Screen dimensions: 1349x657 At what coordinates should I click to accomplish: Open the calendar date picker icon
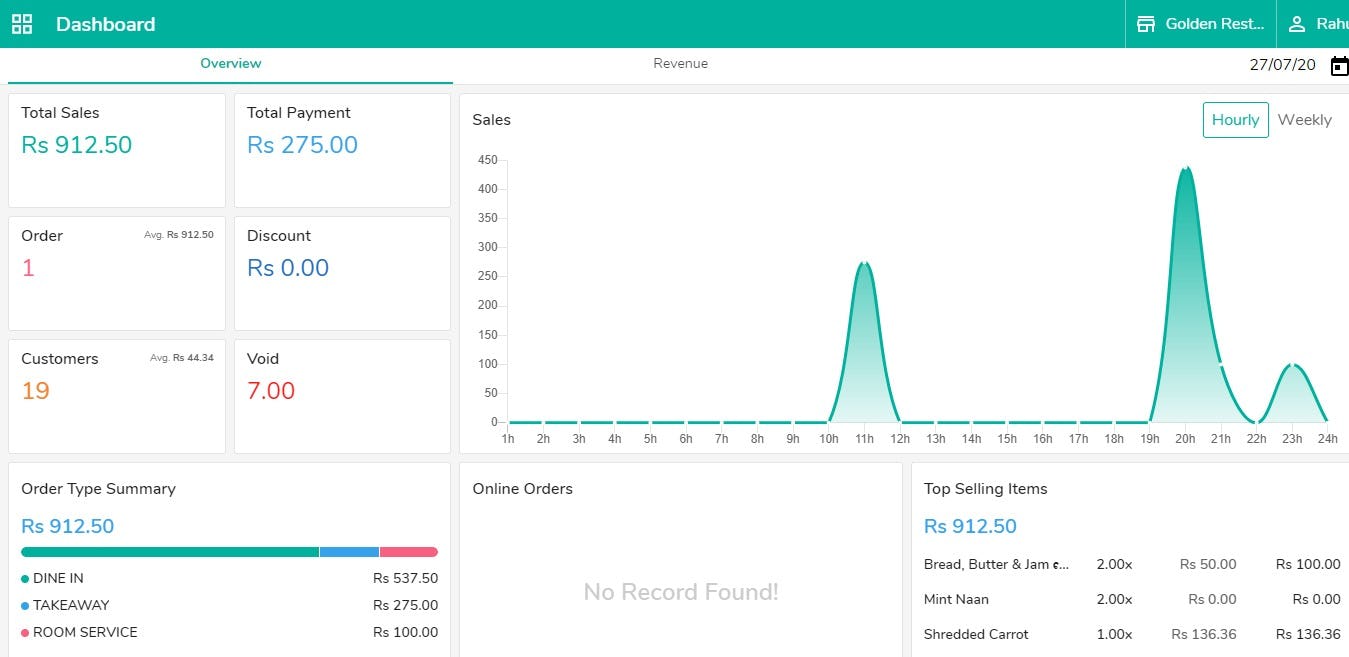(x=1339, y=66)
